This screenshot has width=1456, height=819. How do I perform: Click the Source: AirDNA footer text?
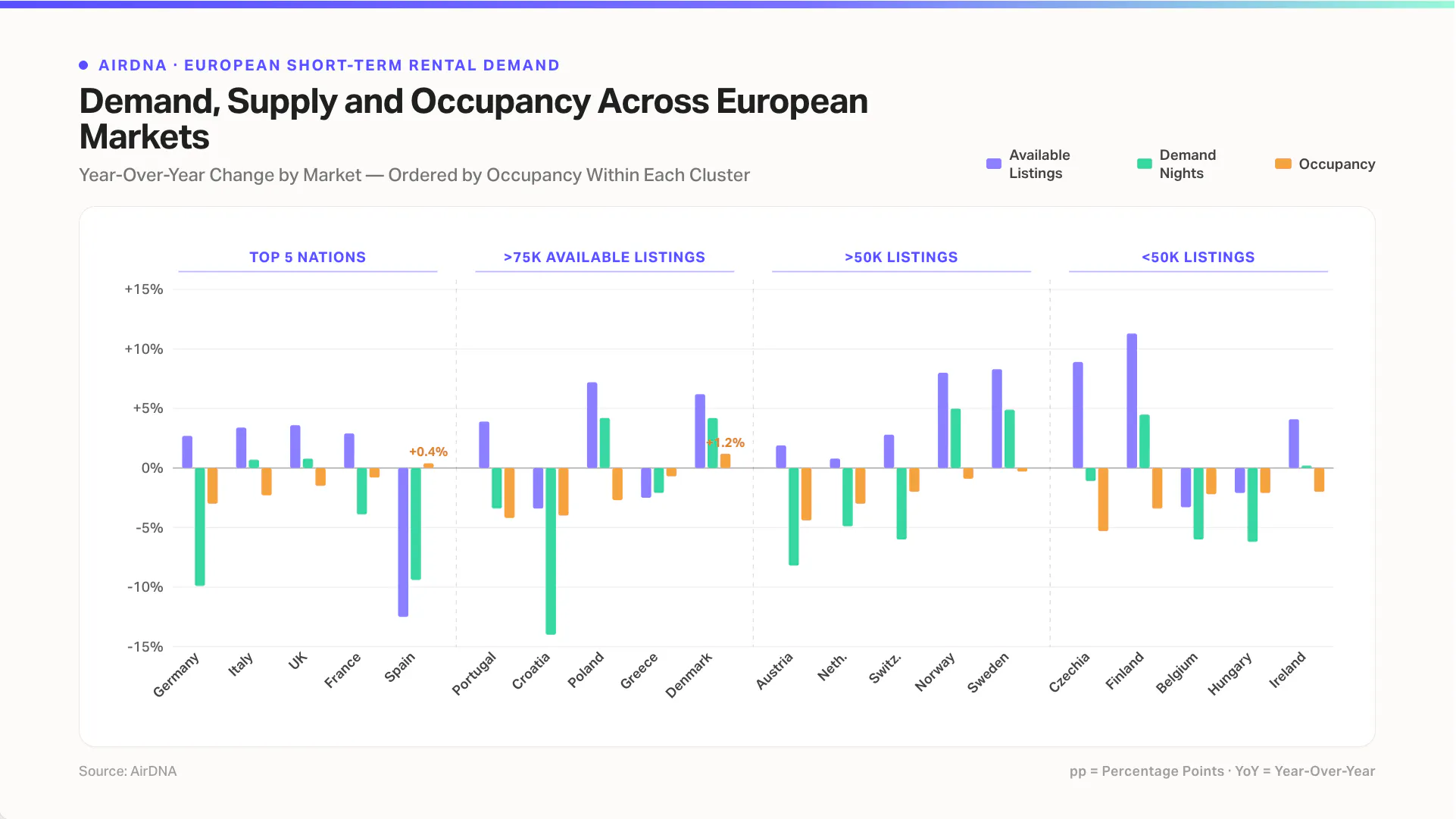click(127, 771)
